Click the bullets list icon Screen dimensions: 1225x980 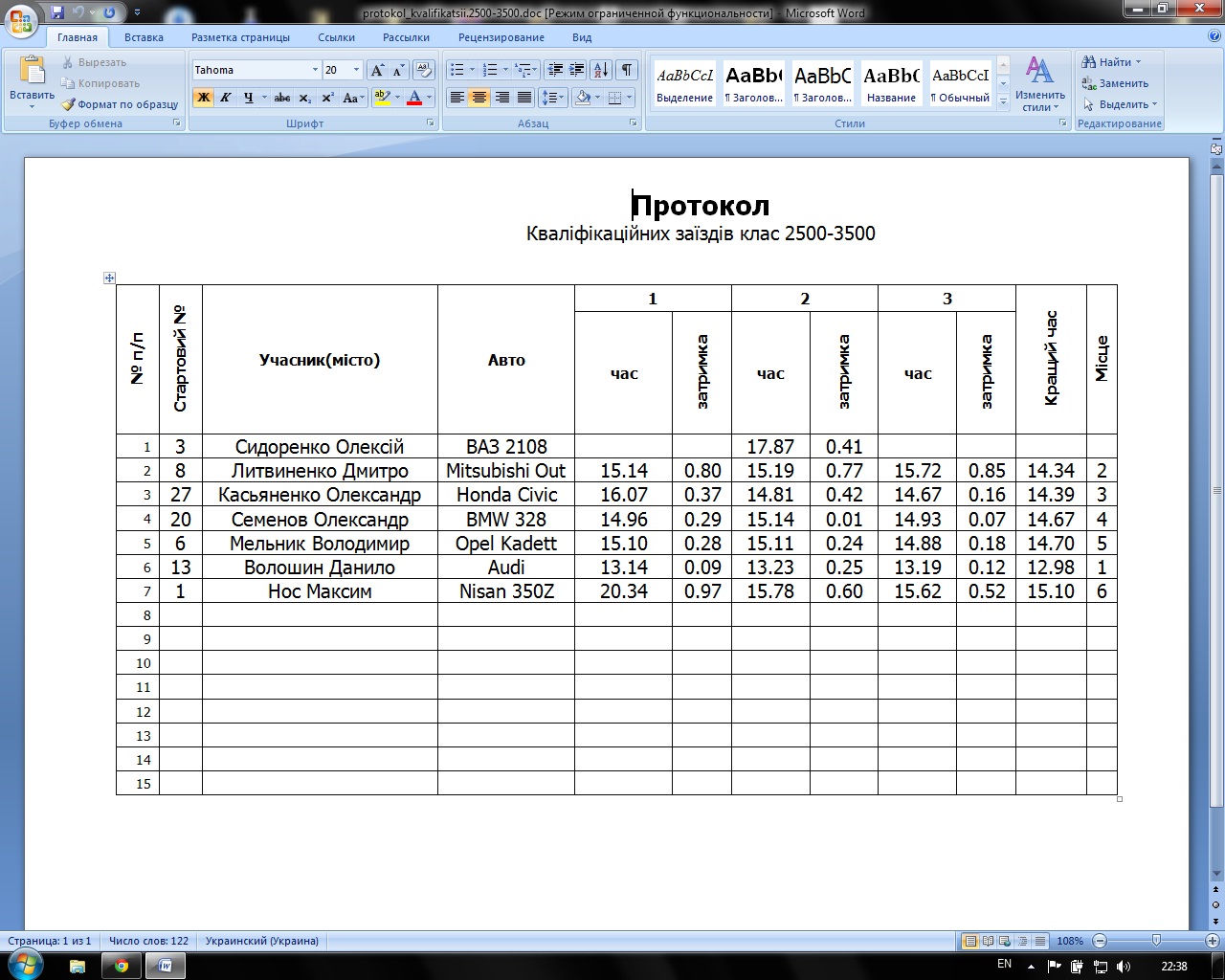click(x=457, y=70)
